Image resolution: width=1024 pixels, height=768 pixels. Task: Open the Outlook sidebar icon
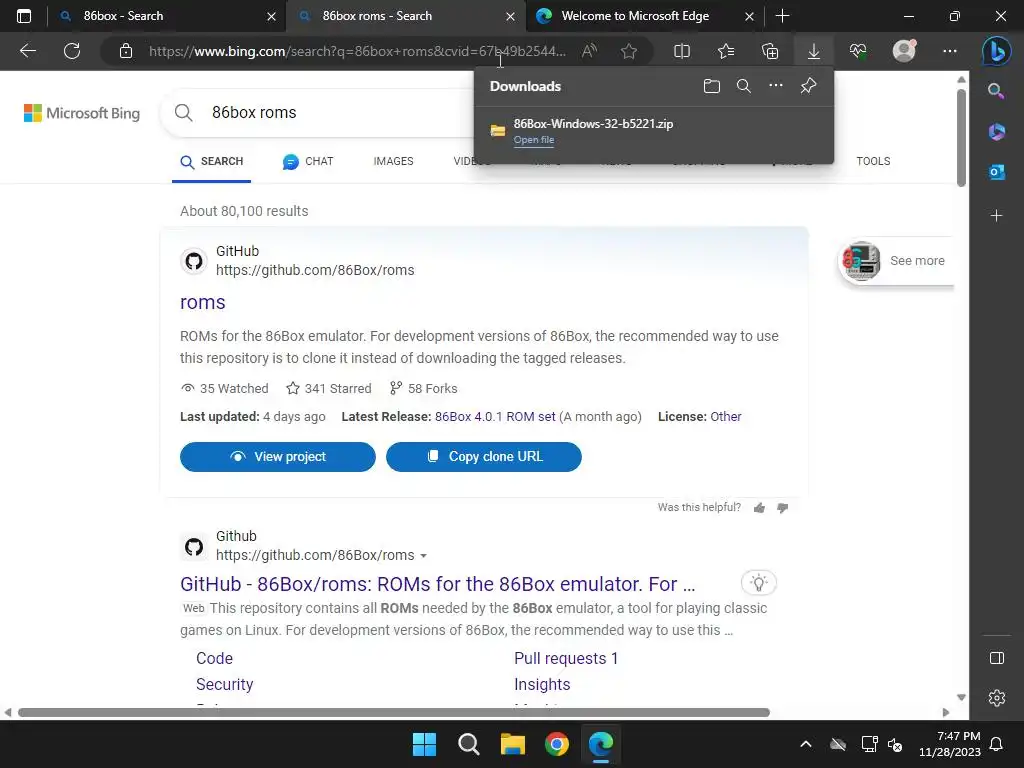click(x=996, y=172)
